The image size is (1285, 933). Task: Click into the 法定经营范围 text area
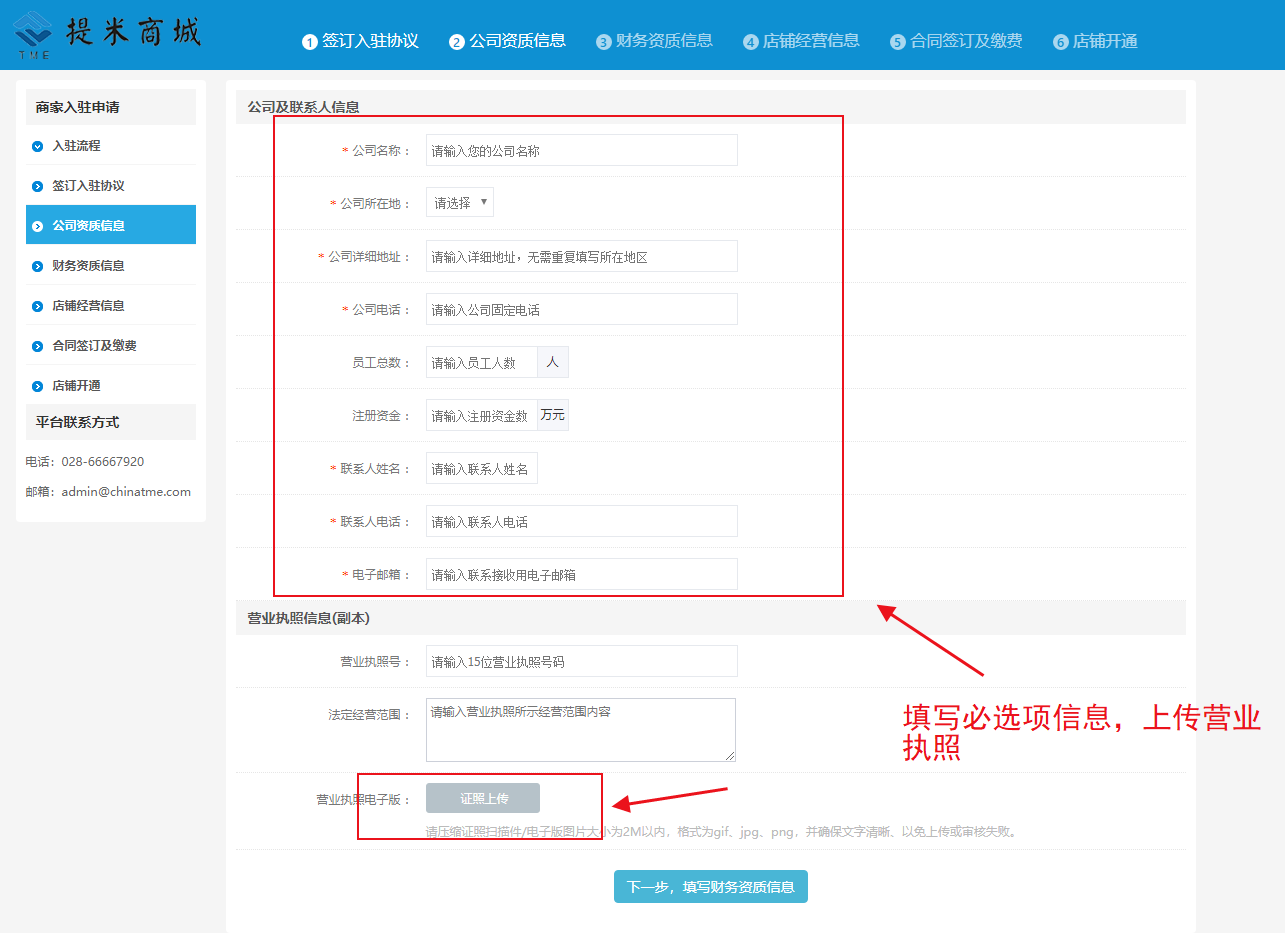point(580,730)
